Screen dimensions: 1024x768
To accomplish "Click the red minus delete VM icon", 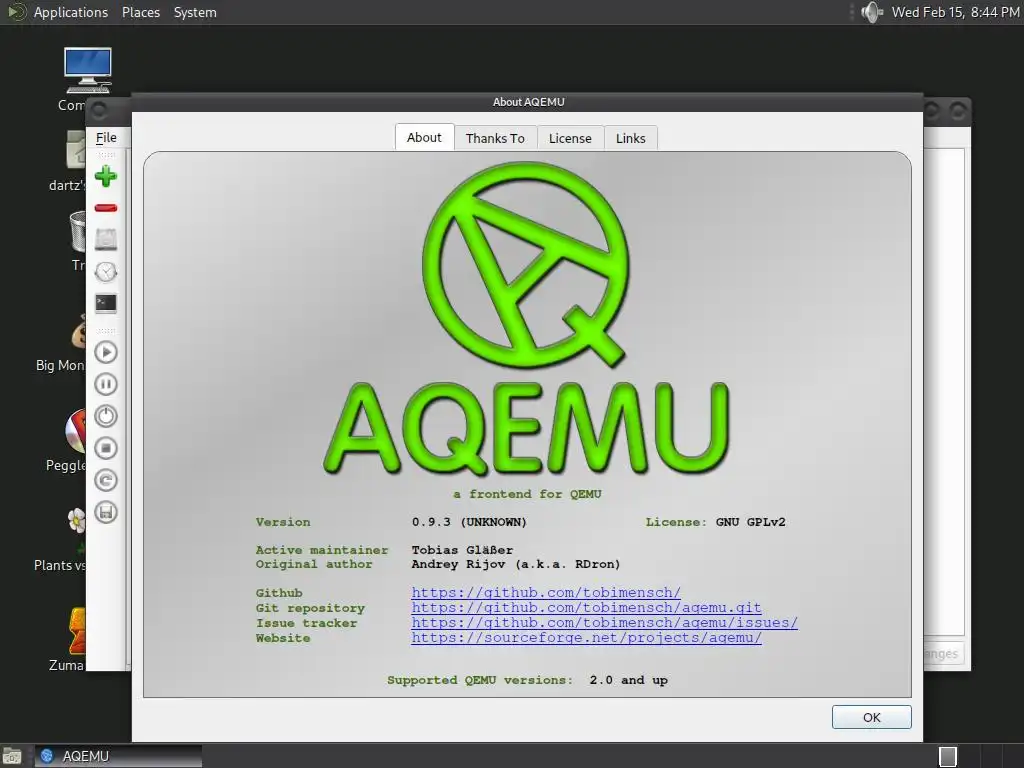I will tap(106, 208).
